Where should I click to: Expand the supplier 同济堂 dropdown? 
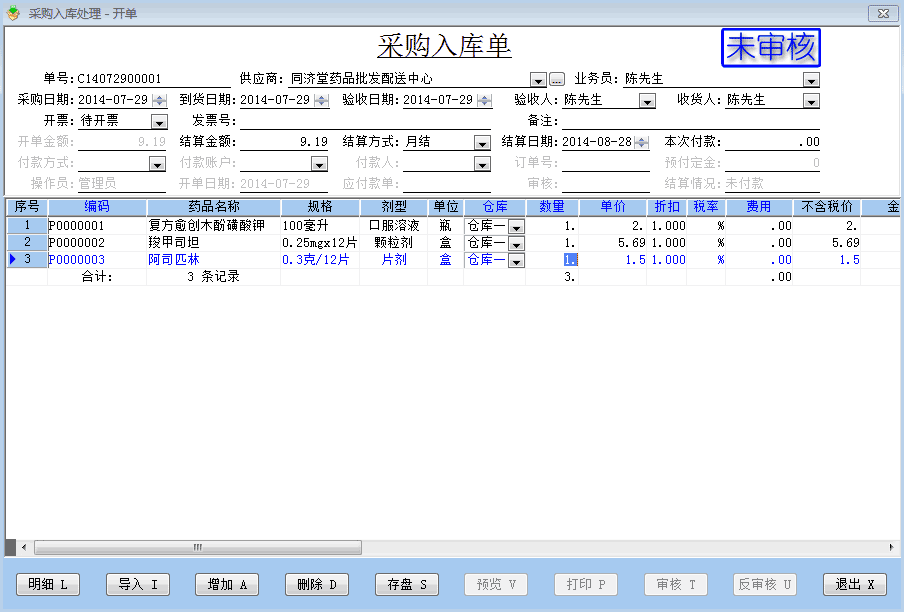[x=538, y=79]
